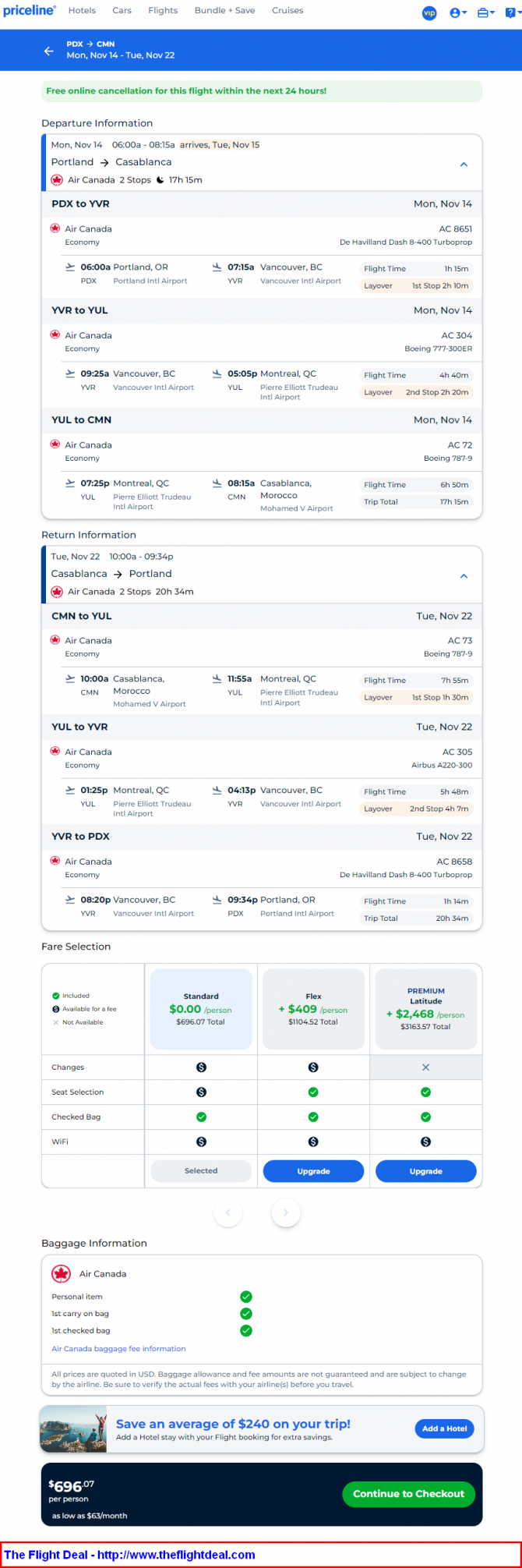
Task: Click the 1st checked bag included checkmark
Action: 246,1331
